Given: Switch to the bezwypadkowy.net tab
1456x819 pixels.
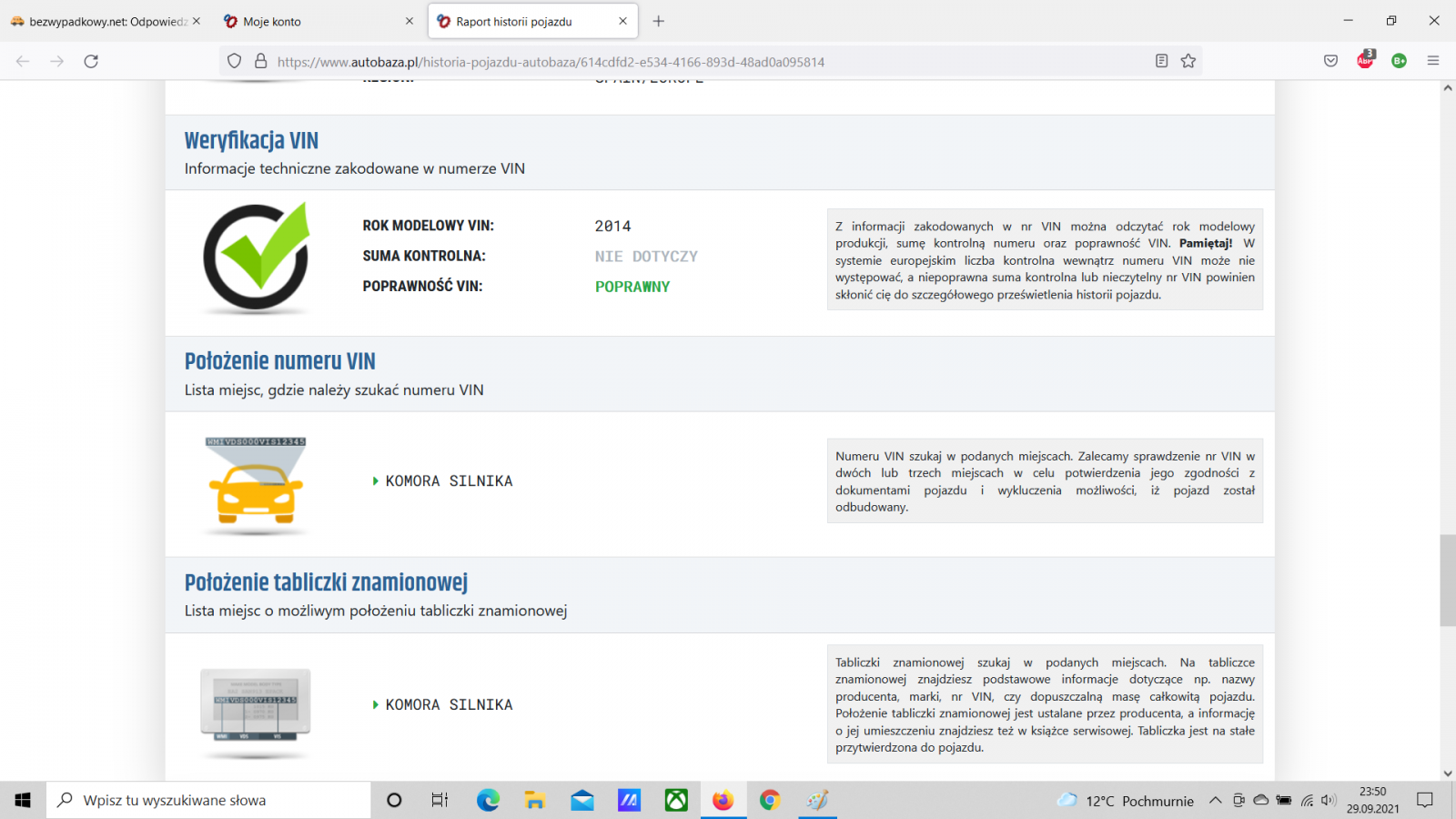Looking at the screenshot, I should click(x=100, y=21).
